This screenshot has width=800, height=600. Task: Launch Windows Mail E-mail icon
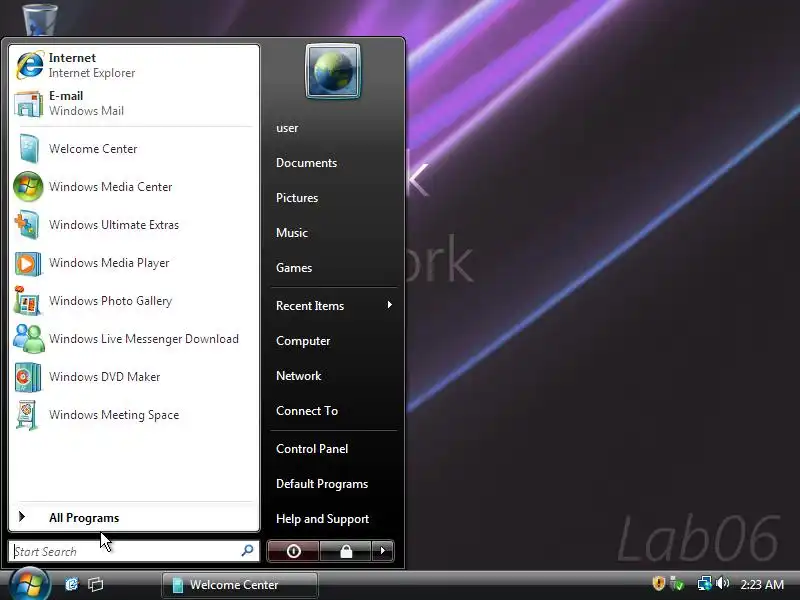(x=29, y=104)
